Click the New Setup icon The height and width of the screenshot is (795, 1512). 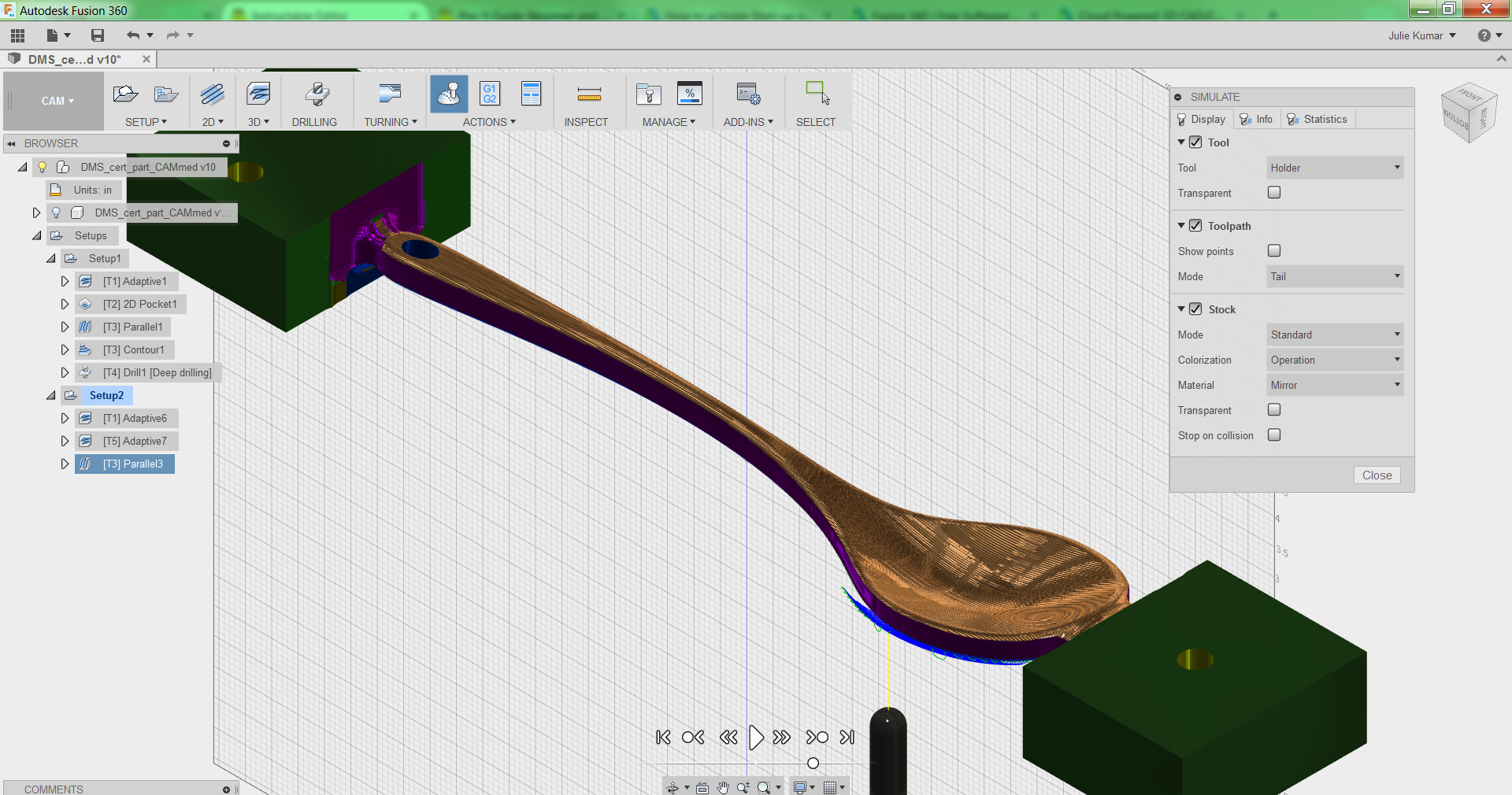125,94
